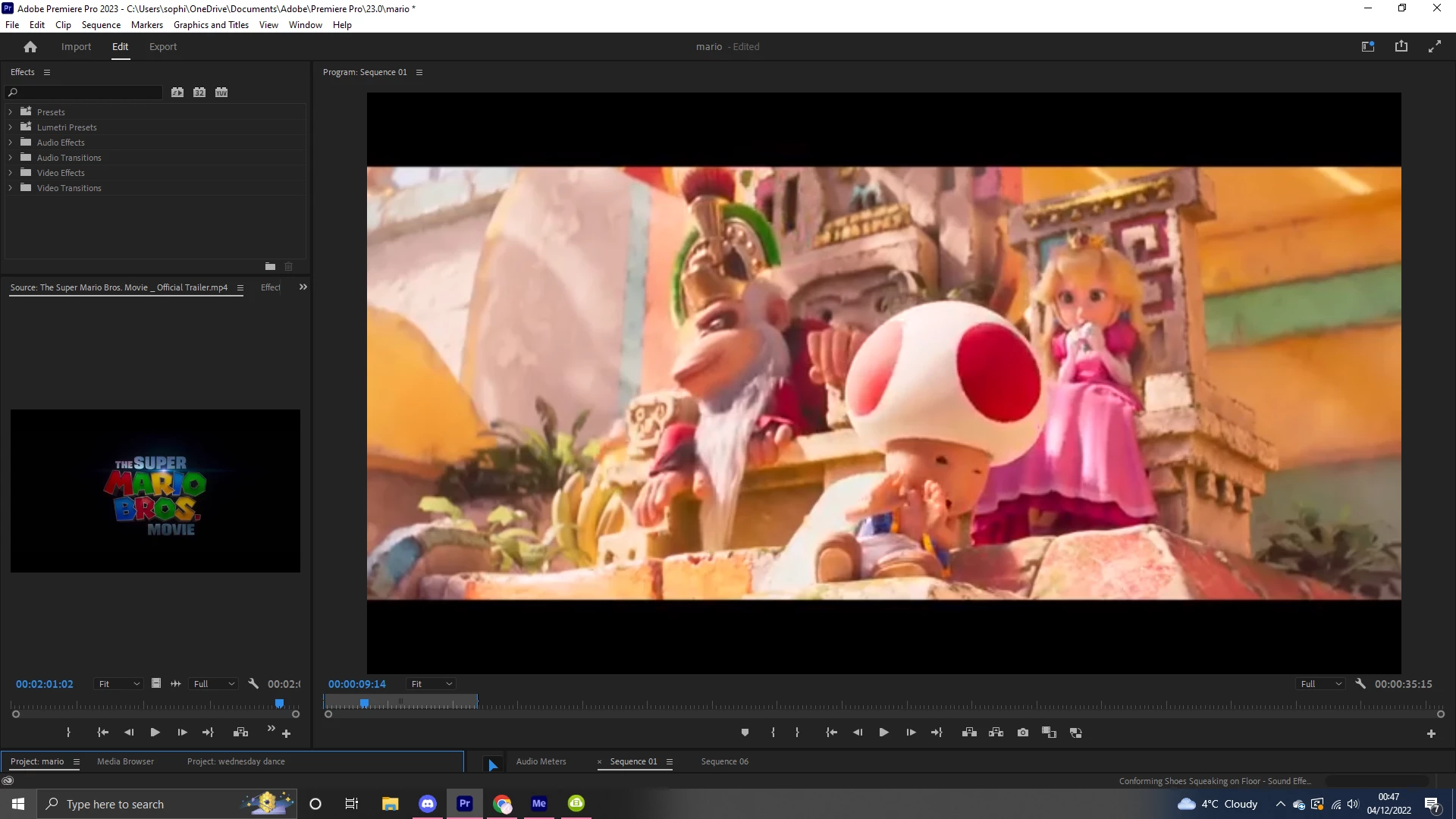1456x819 pixels.
Task: Toggle the 32-bit Color effects filter
Action: coord(199,93)
